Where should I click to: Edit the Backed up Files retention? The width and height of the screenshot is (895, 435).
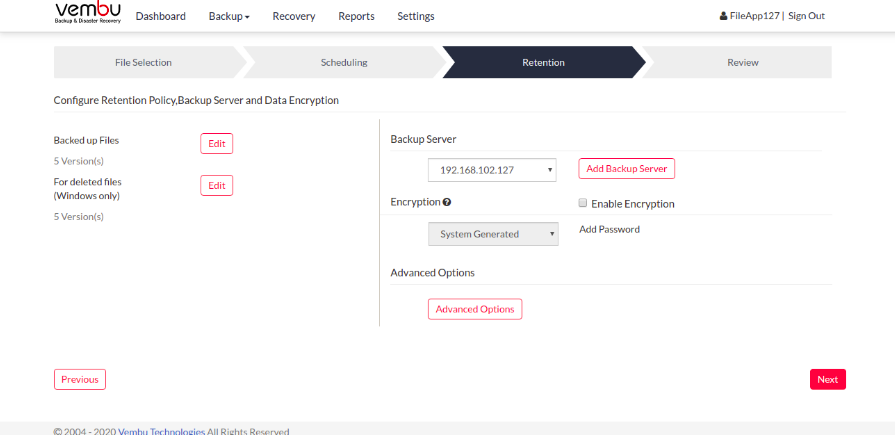[x=216, y=144]
